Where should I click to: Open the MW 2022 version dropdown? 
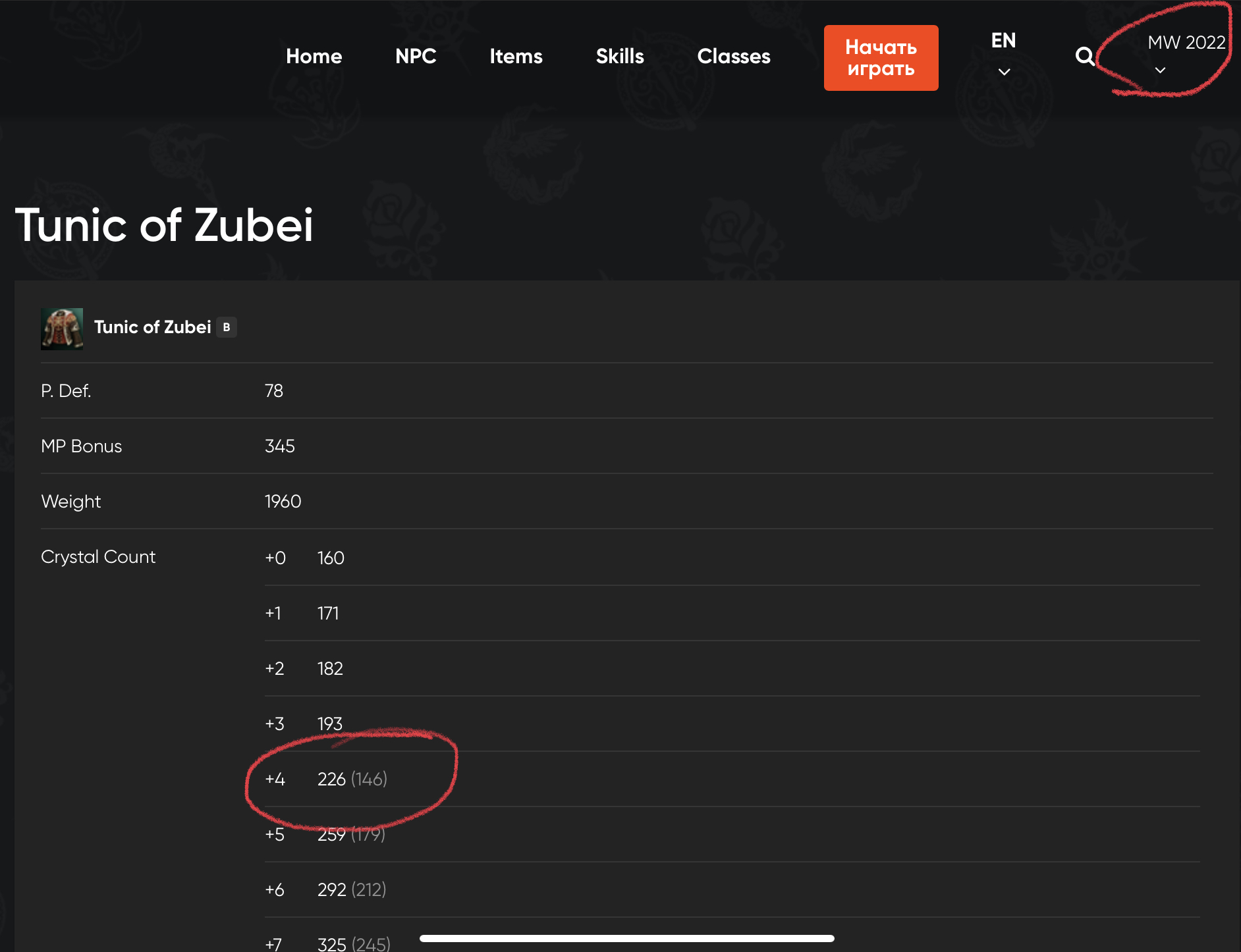coord(1186,43)
